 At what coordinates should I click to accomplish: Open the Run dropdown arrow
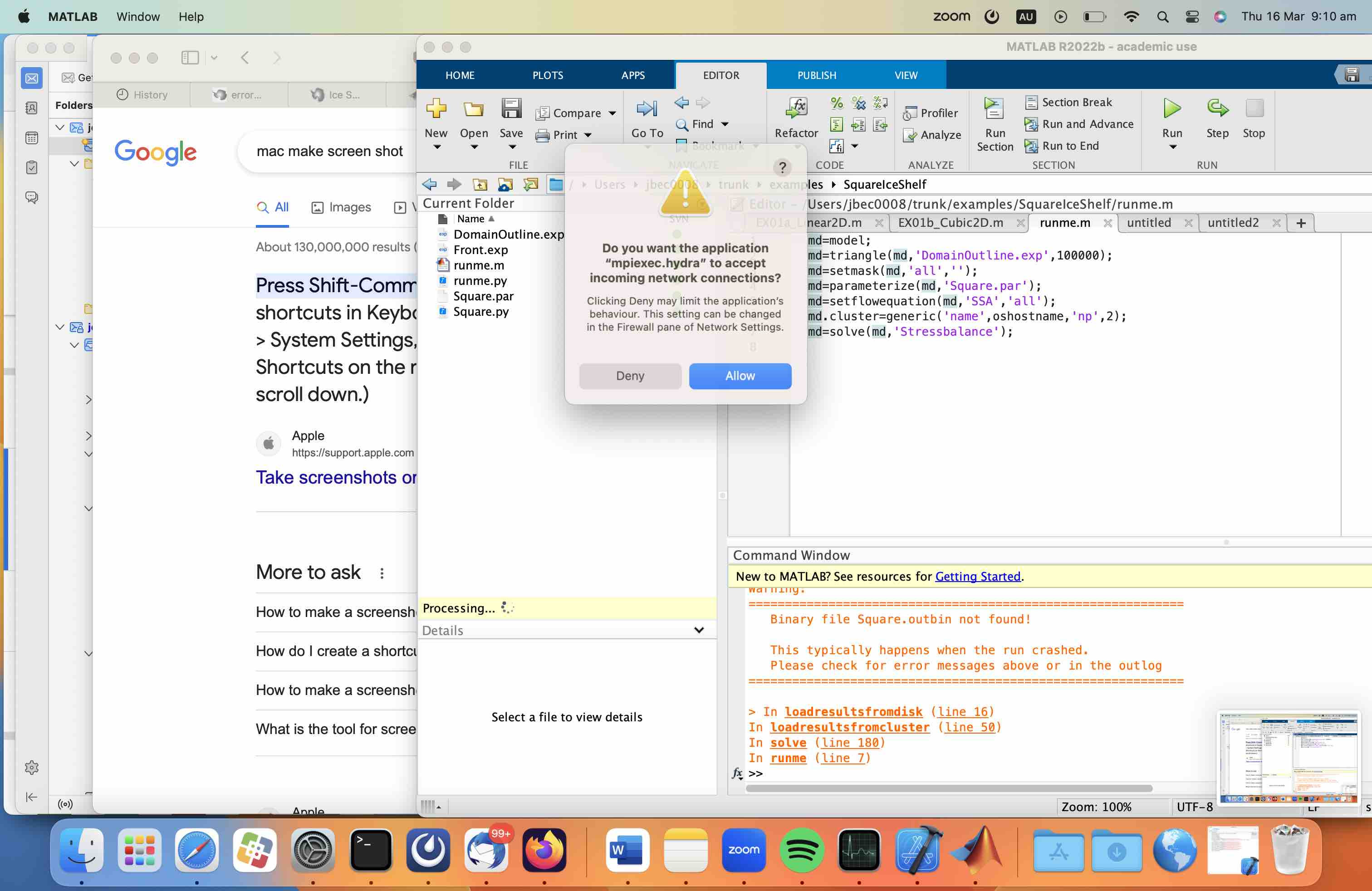[1172, 147]
